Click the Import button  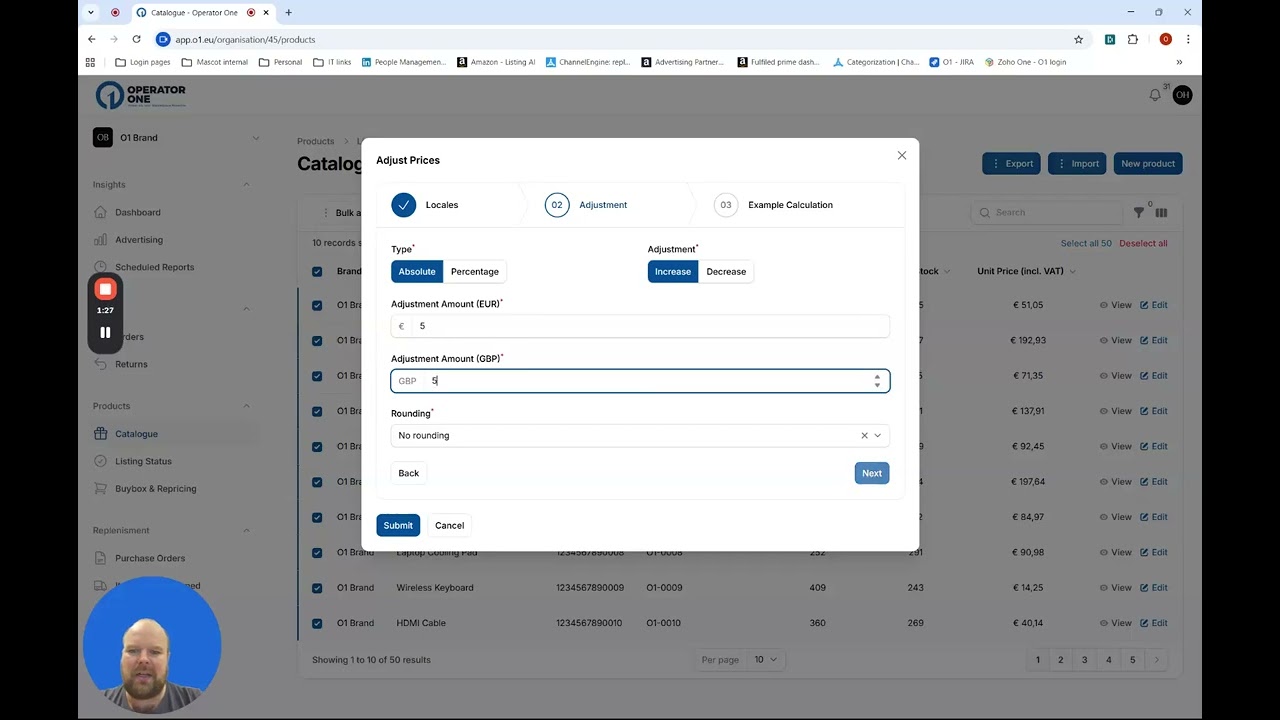coord(1077,164)
